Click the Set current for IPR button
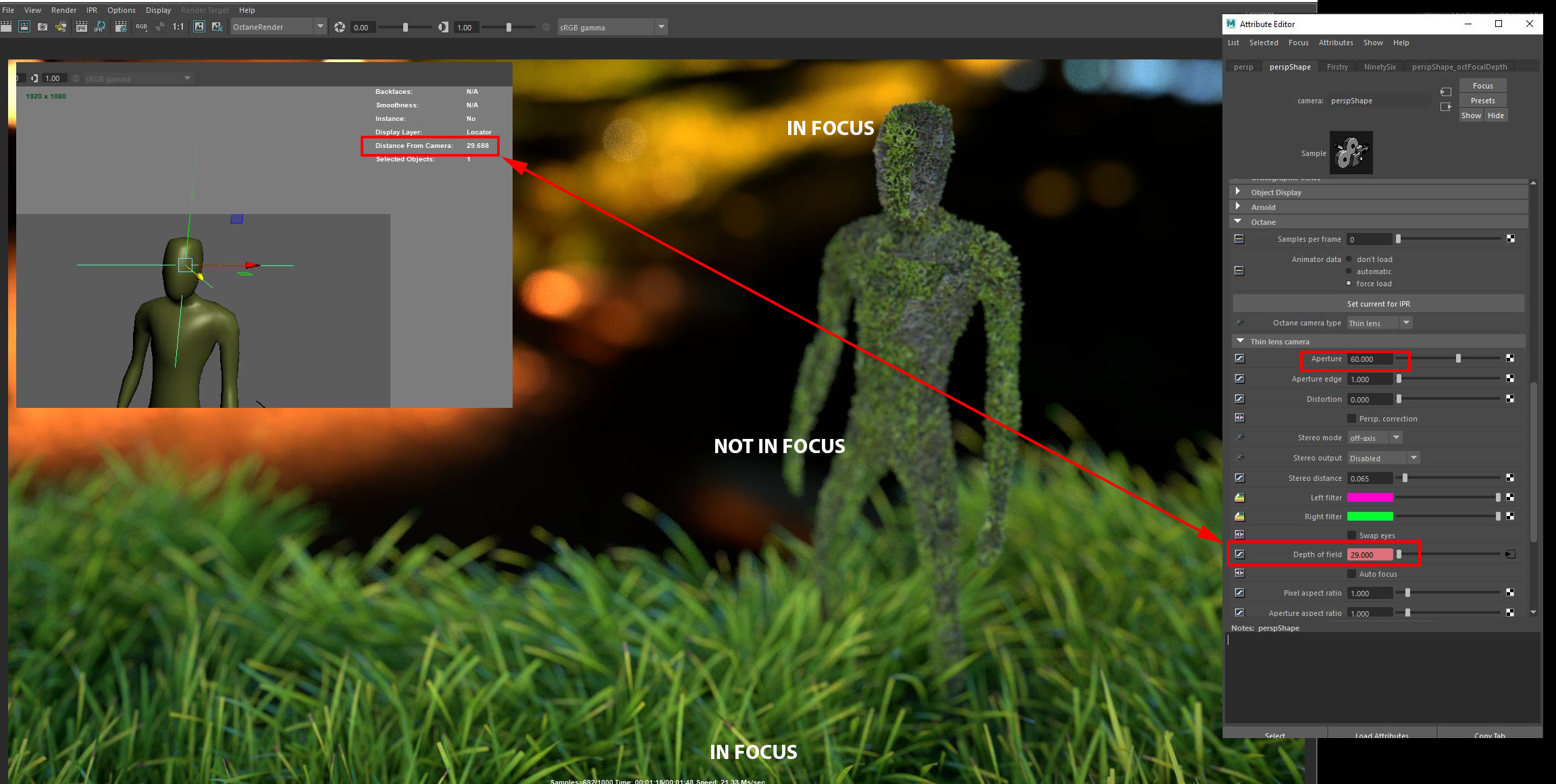 pos(1378,304)
